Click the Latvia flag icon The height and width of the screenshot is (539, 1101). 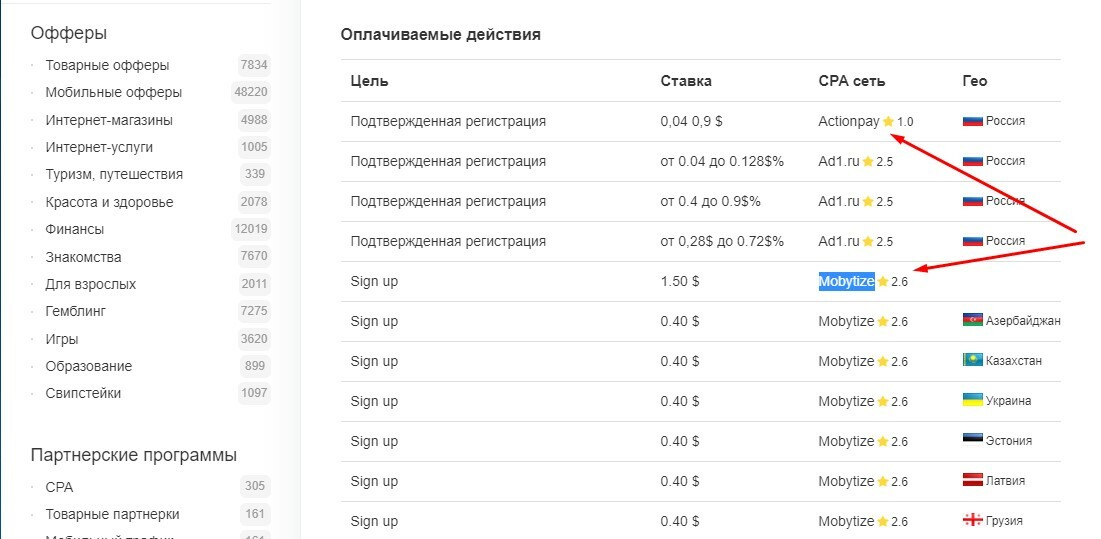point(971,481)
